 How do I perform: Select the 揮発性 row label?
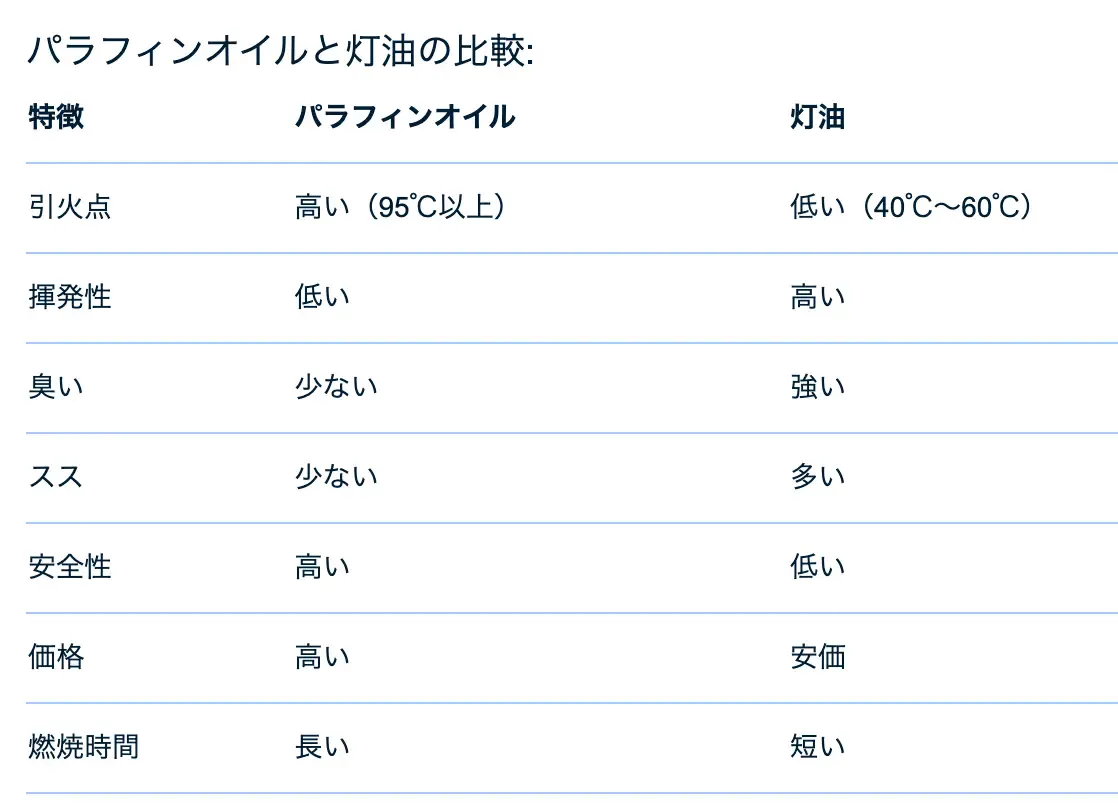pos(70,297)
